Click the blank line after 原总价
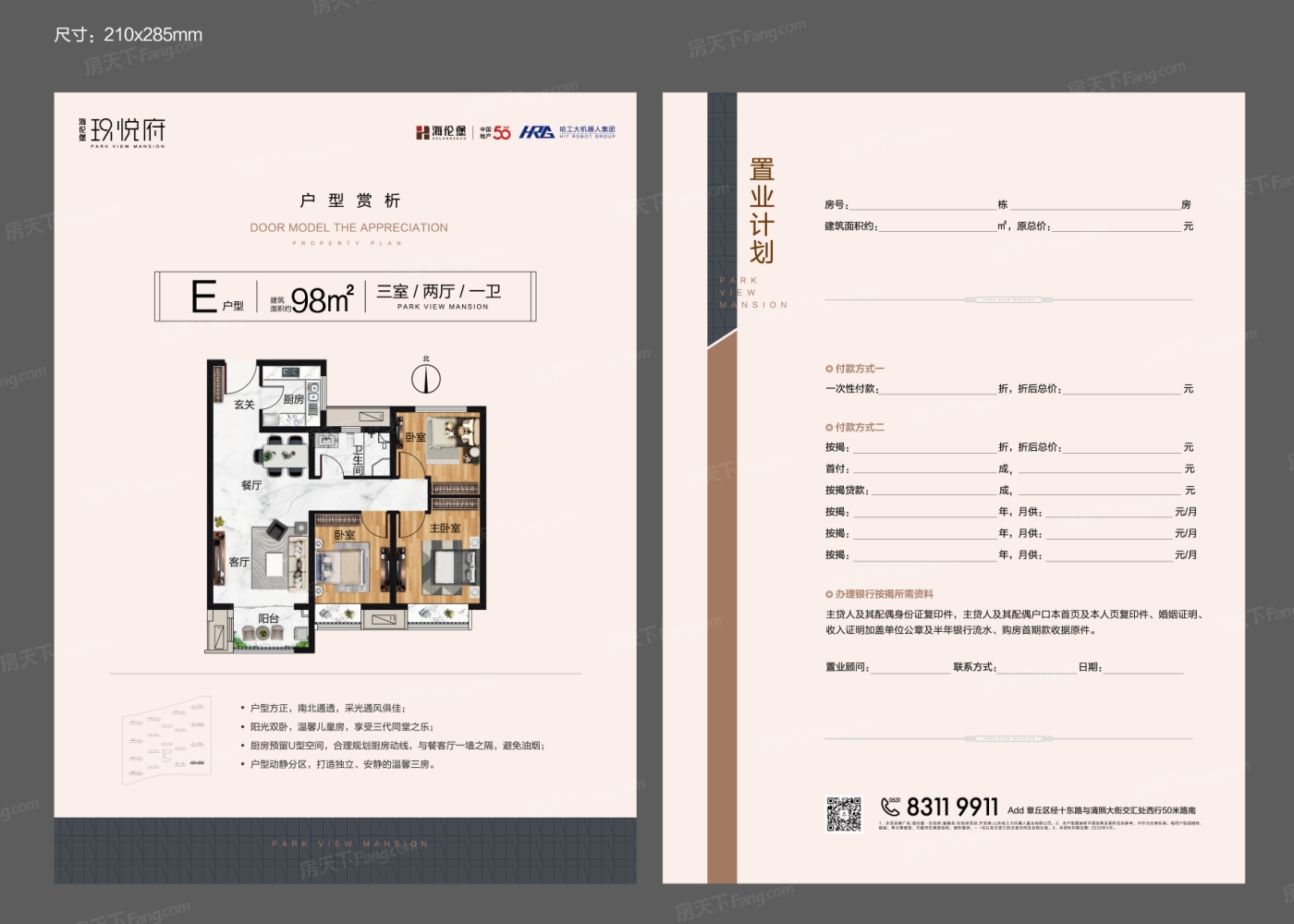The image size is (1294, 924). pos(1117,230)
